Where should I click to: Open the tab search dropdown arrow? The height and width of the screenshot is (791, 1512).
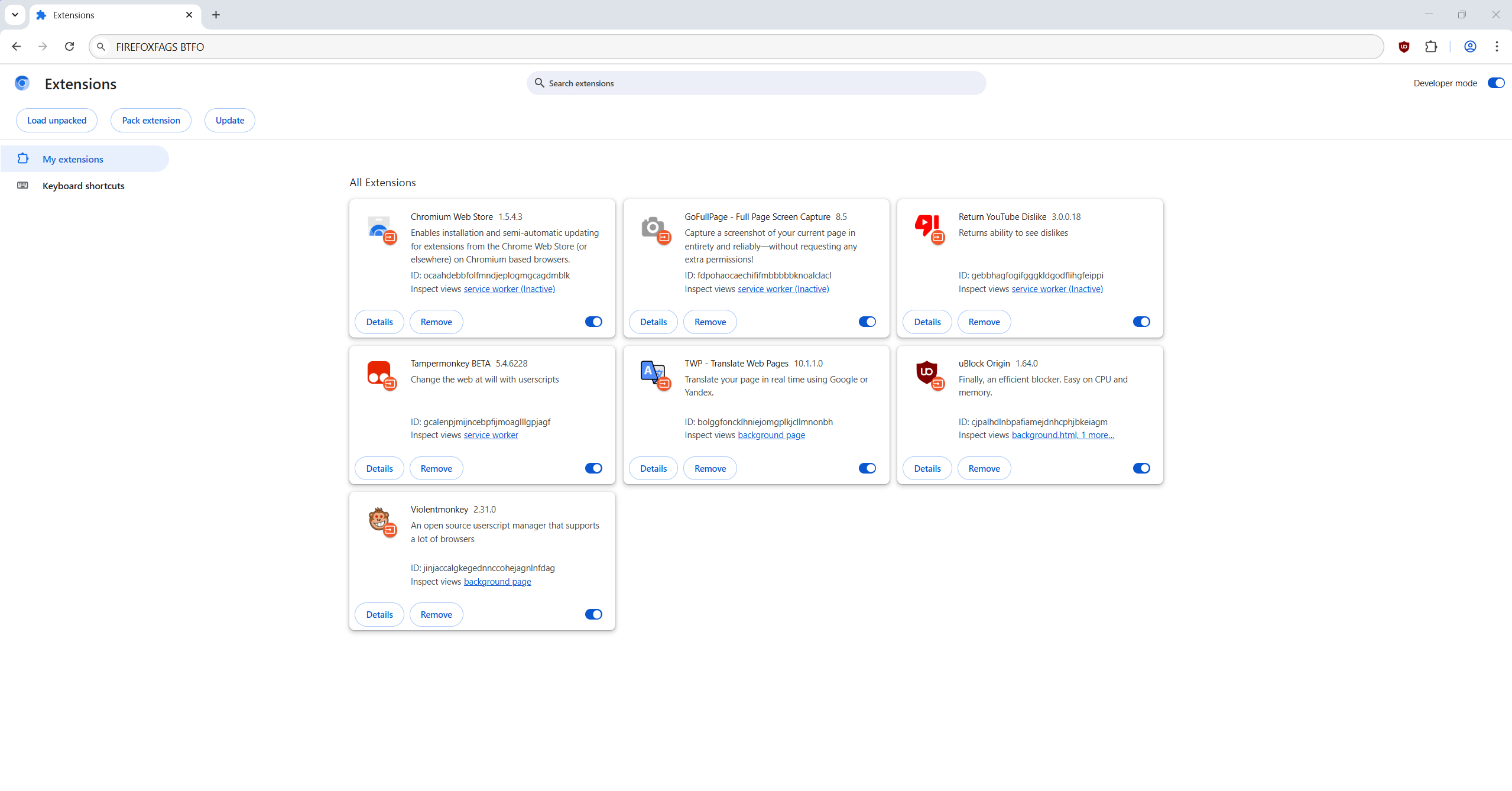tap(15, 15)
